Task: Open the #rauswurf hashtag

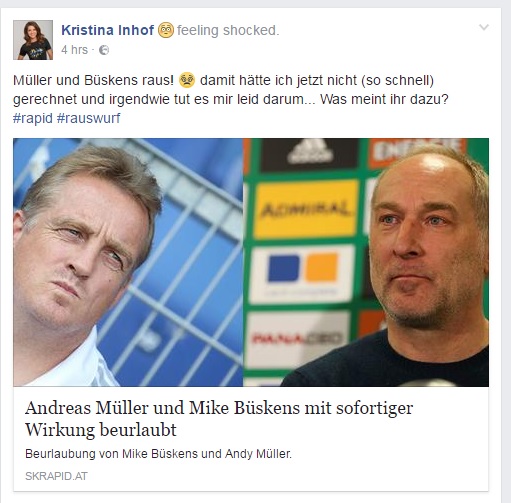Action: point(88,118)
